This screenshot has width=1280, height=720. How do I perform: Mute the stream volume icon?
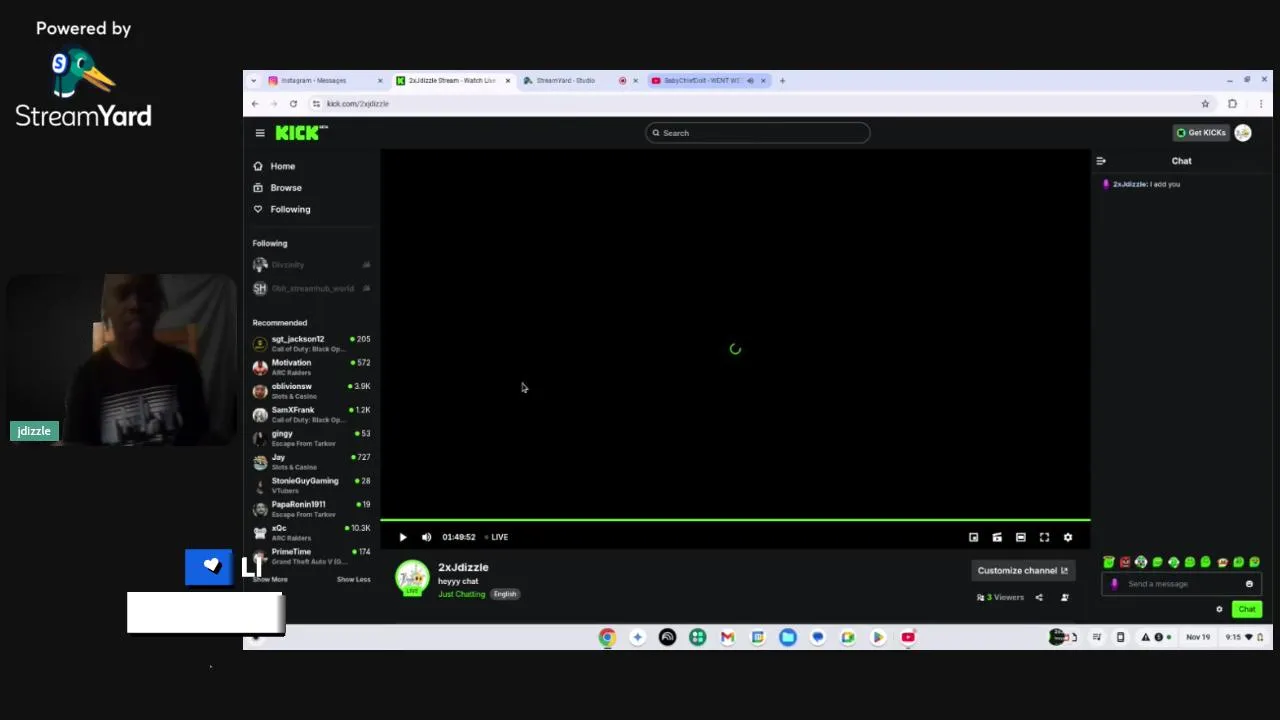pos(427,537)
